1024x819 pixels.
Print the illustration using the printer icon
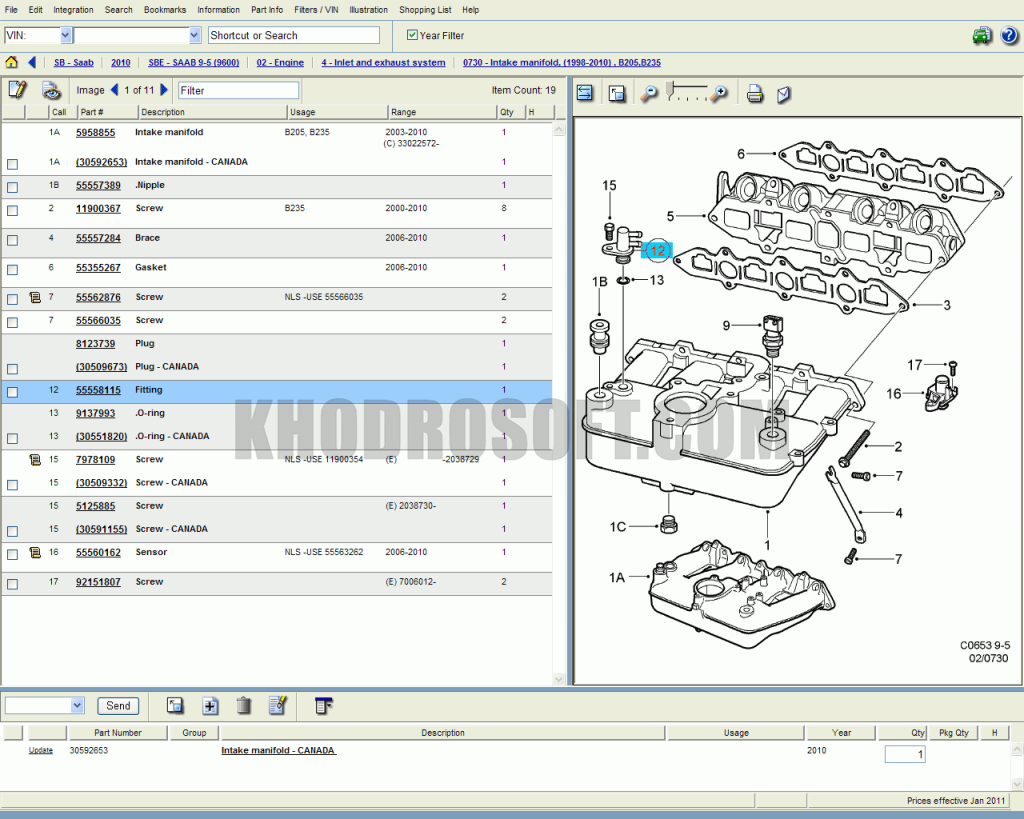point(755,93)
